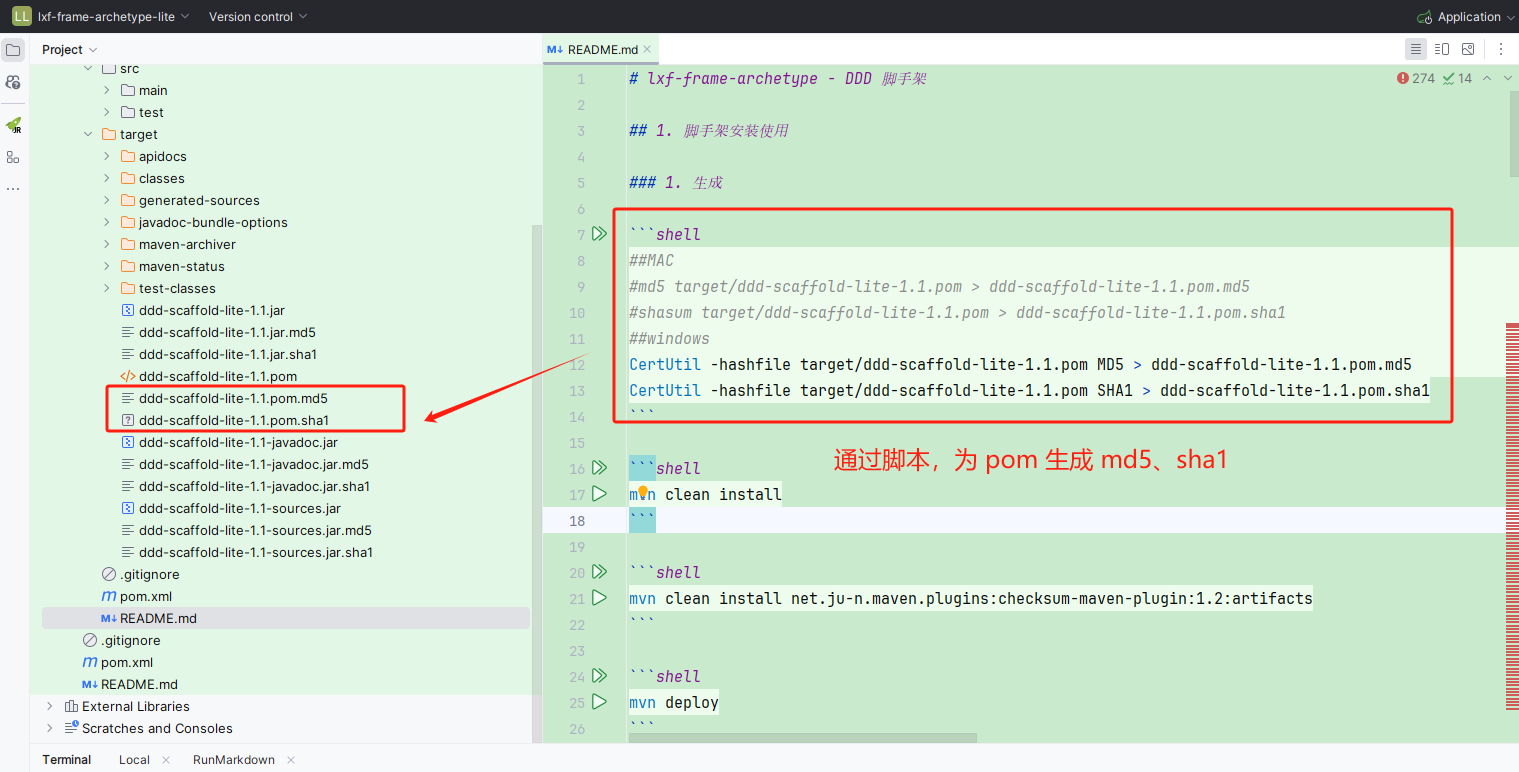Select ddd-scaffold-lite-1.1-javadoc.jar.sha1 file

point(245,486)
